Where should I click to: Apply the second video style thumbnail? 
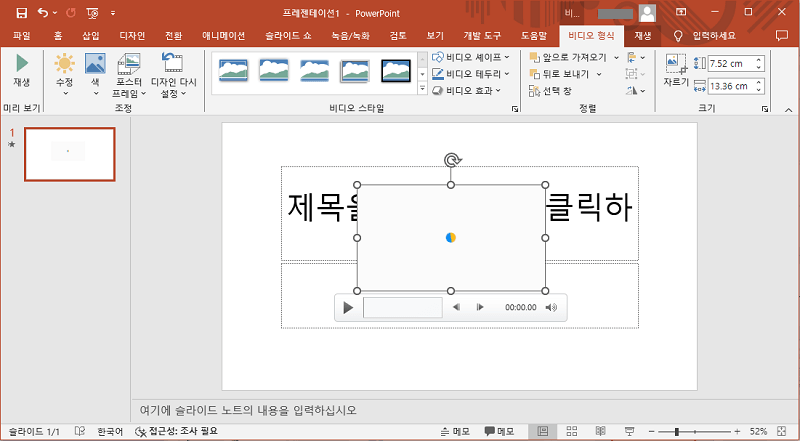[x=274, y=70]
